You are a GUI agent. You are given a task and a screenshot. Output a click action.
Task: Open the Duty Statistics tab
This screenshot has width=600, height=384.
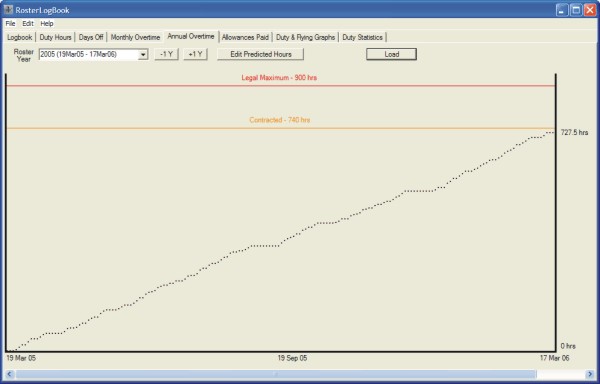(362, 37)
